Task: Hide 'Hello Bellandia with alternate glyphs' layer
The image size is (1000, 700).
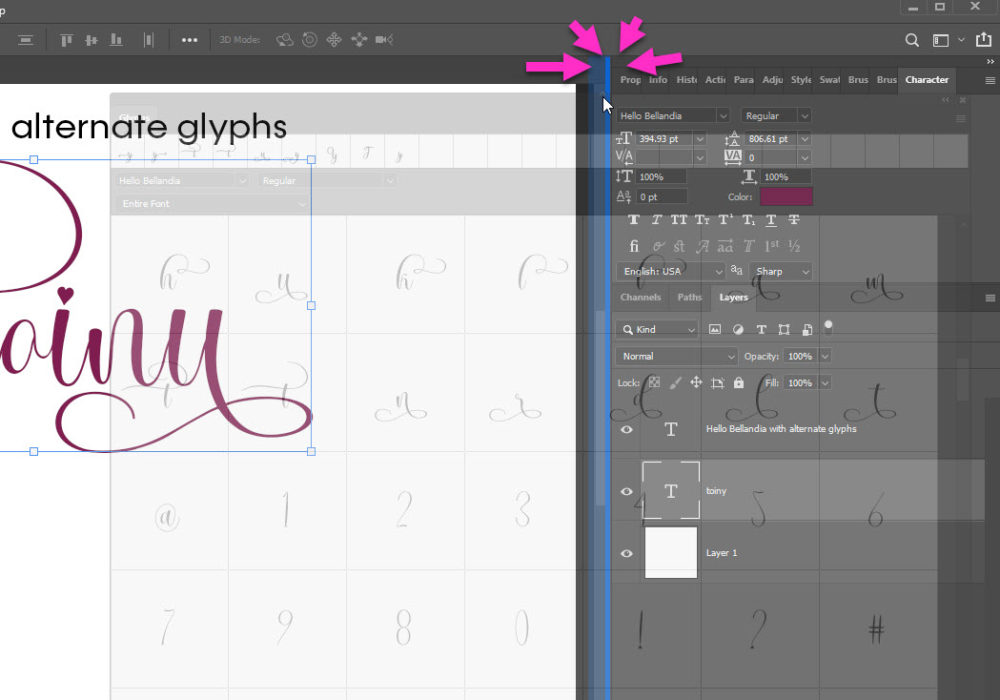Action: [627, 430]
